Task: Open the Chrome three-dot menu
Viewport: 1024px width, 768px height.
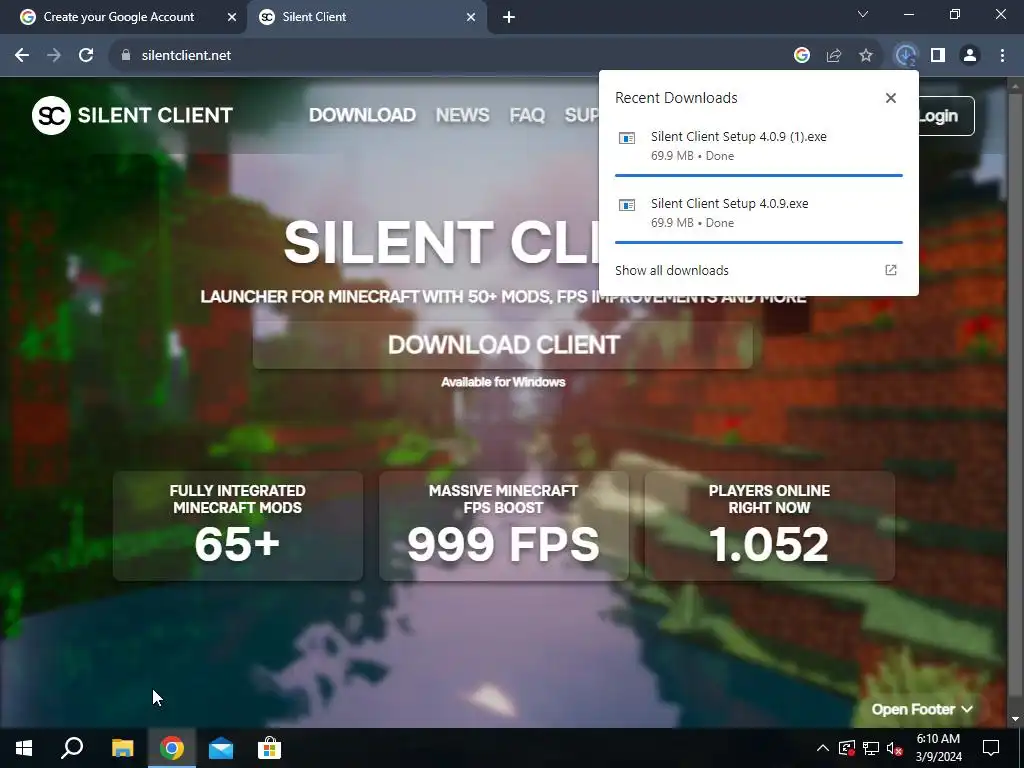Action: click(1002, 56)
